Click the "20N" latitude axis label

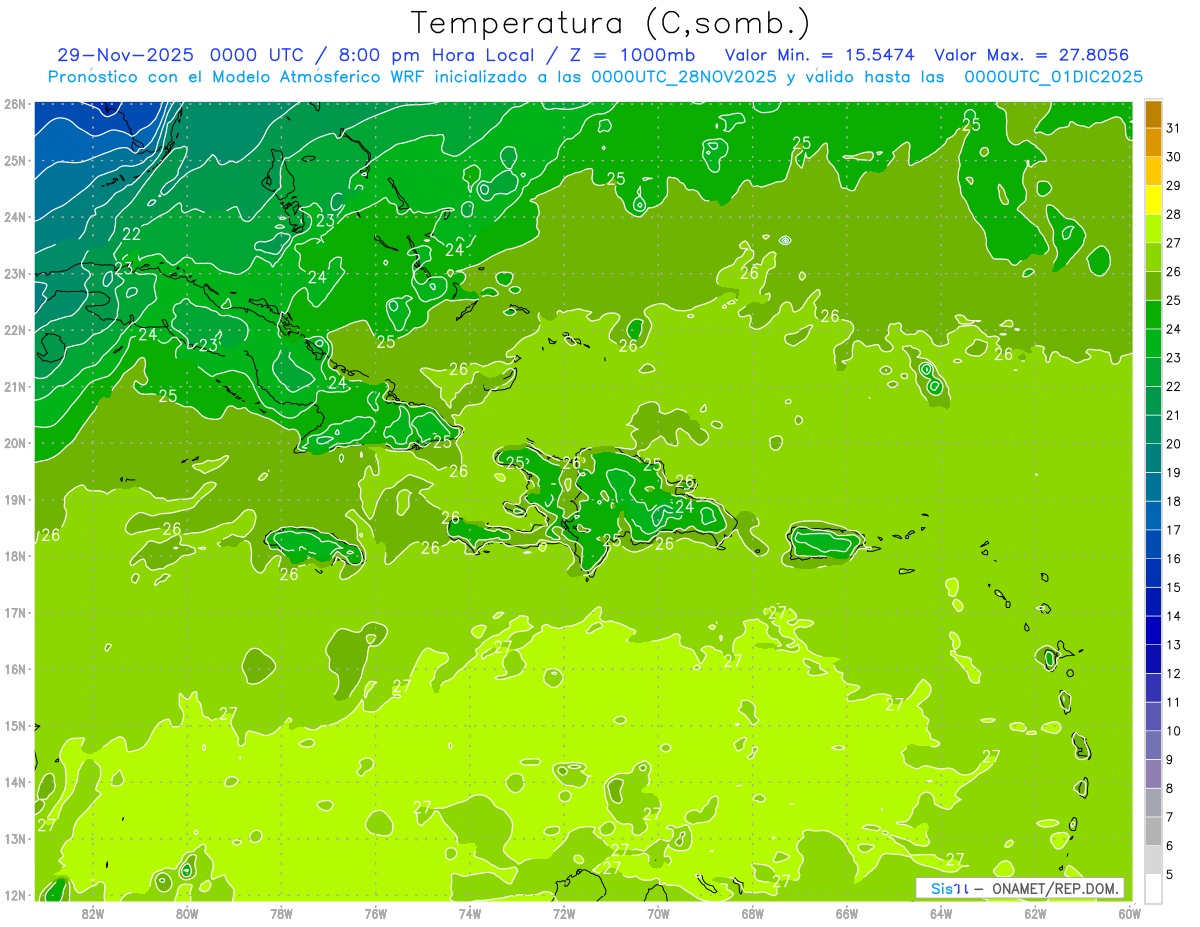click(x=14, y=442)
